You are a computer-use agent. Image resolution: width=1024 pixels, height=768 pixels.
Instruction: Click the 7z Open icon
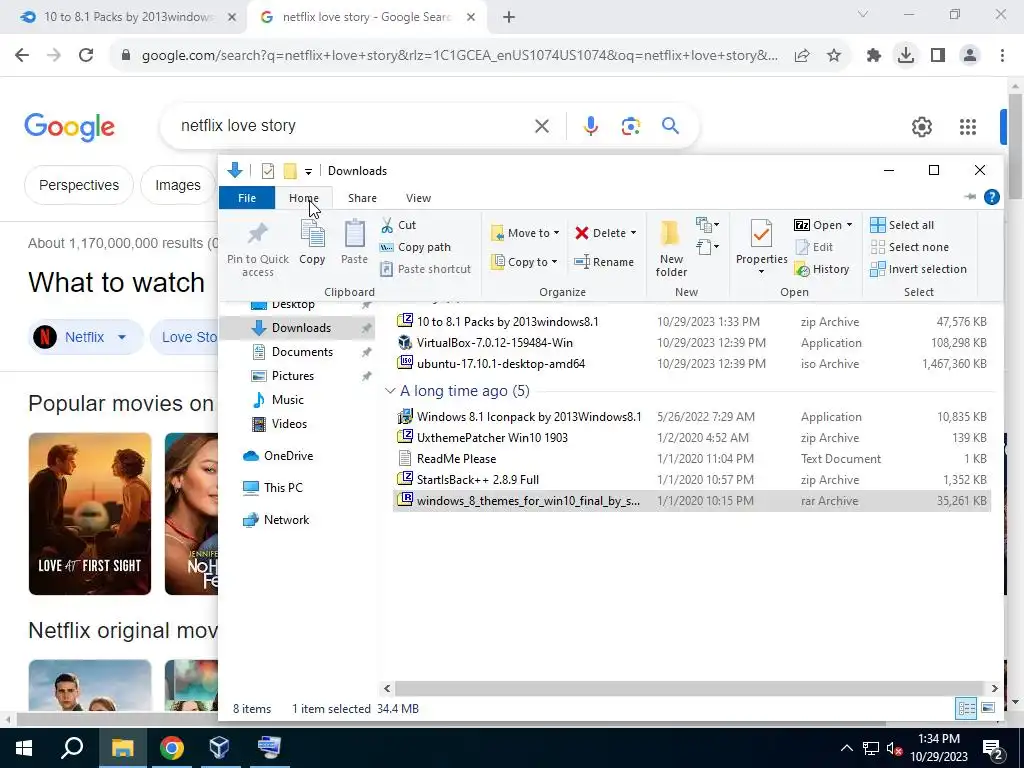802,225
